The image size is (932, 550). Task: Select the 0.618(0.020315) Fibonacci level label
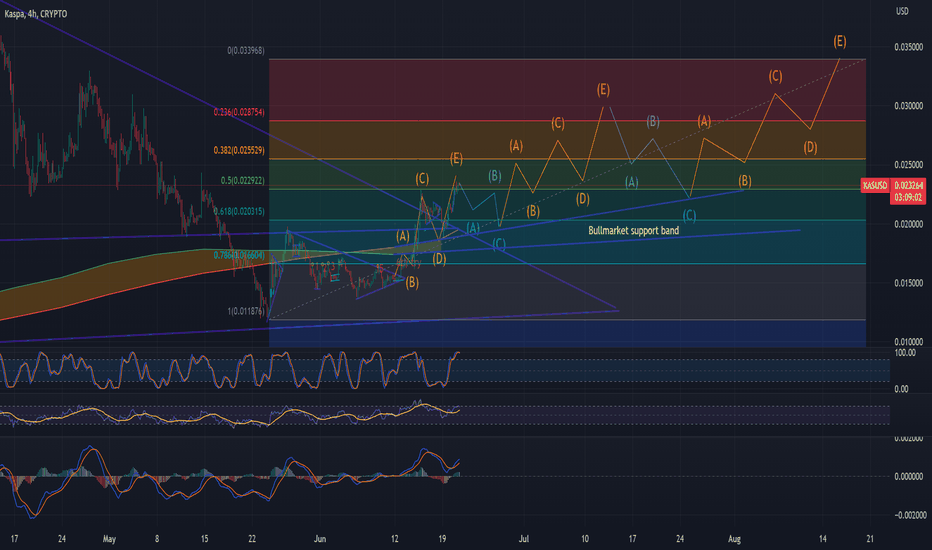(x=240, y=211)
